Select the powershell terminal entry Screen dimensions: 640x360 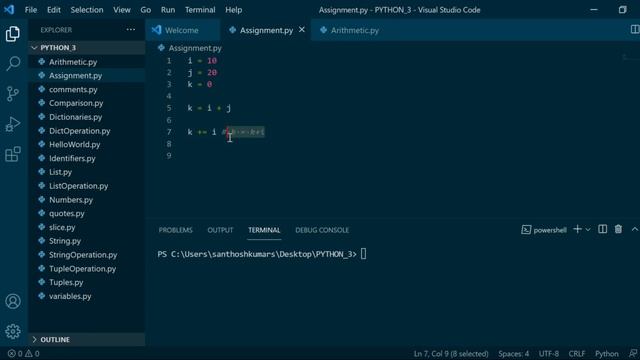[544, 230]
